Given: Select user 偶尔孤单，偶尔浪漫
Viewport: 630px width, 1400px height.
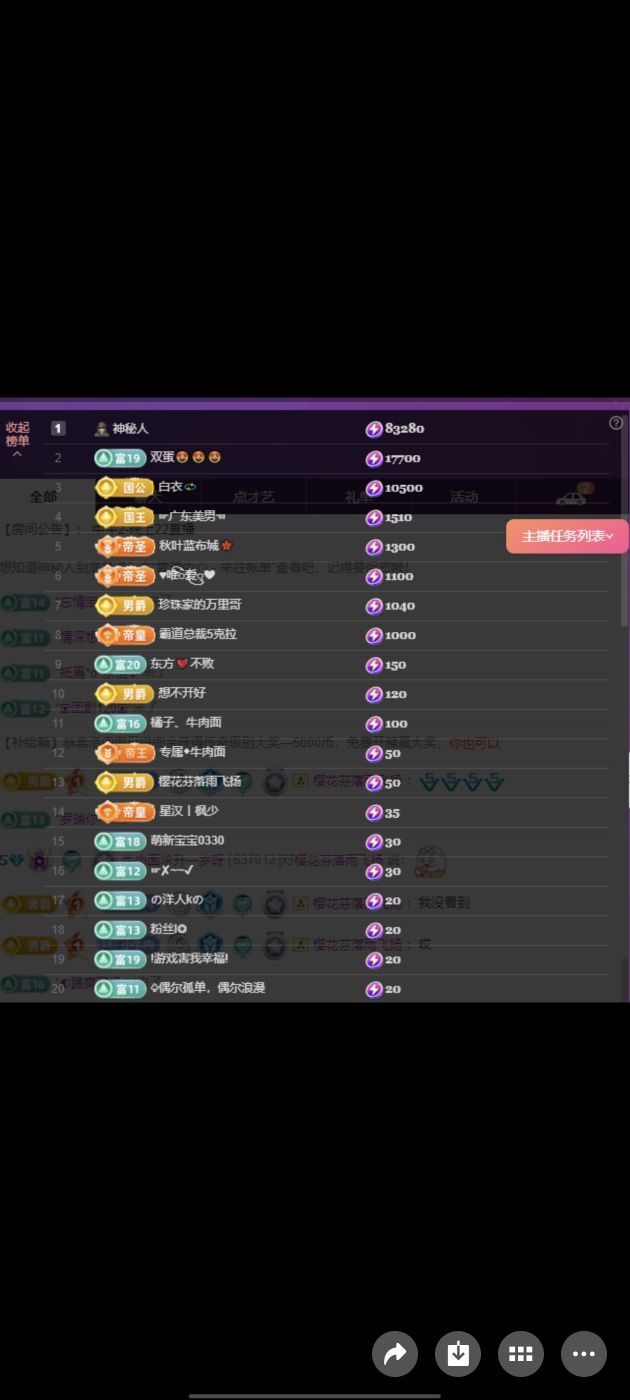Looking at the screenshot, I should tap(207, 988).
